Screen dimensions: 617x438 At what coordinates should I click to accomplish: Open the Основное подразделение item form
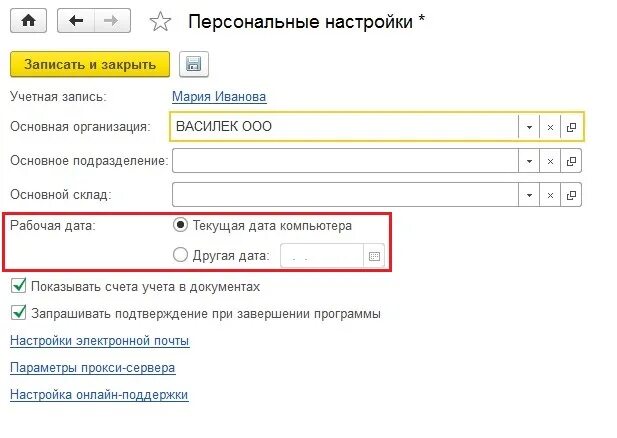(571, 161)
